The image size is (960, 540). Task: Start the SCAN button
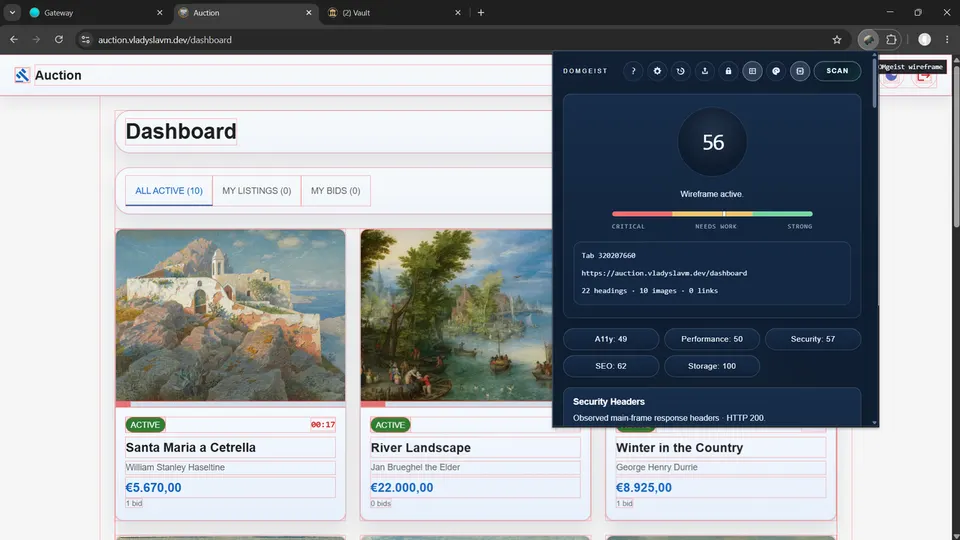point(837,71)
